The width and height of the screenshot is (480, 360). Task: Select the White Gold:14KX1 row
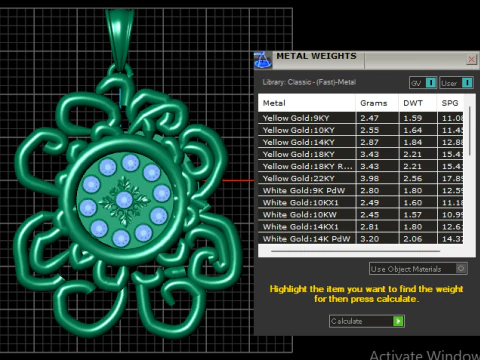pyautogui.click(x=361, y=227)
